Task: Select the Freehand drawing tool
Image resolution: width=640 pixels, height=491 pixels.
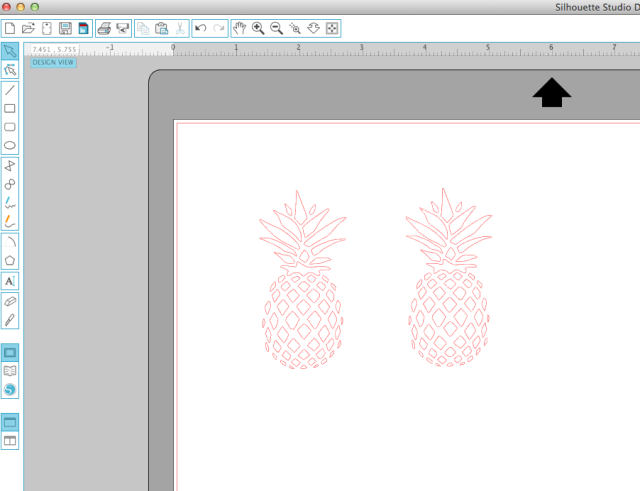Action: click(x=10, y=203)
